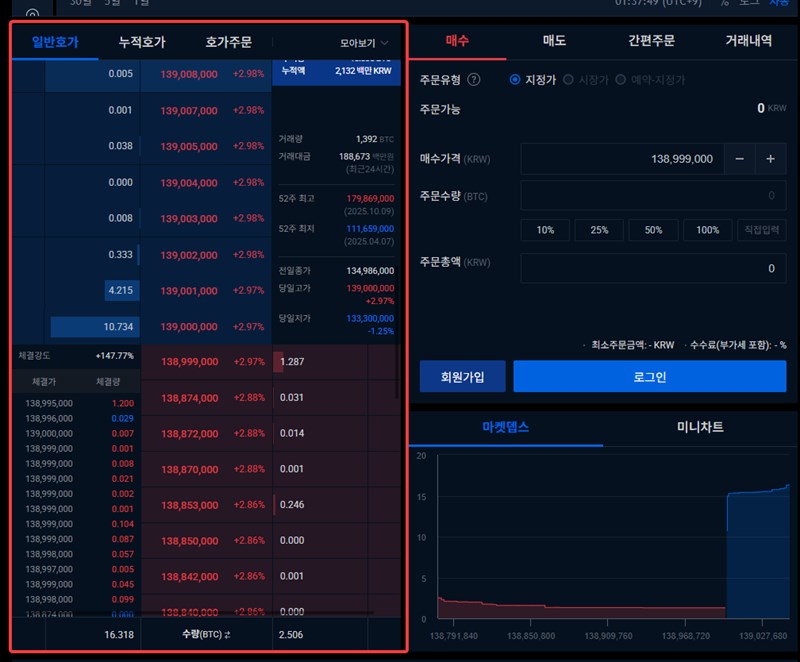Screen dimensions: 800x662
Task: Click the 로그인 button
Action: tap(649, 377)
